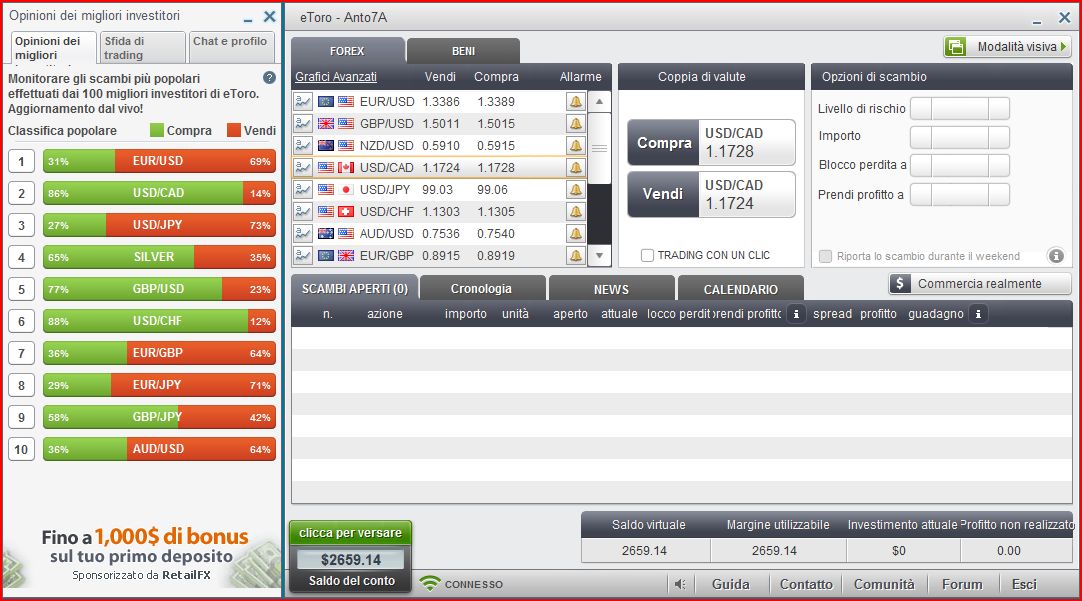Click the Blocco perdita a field

coord(960,166)
